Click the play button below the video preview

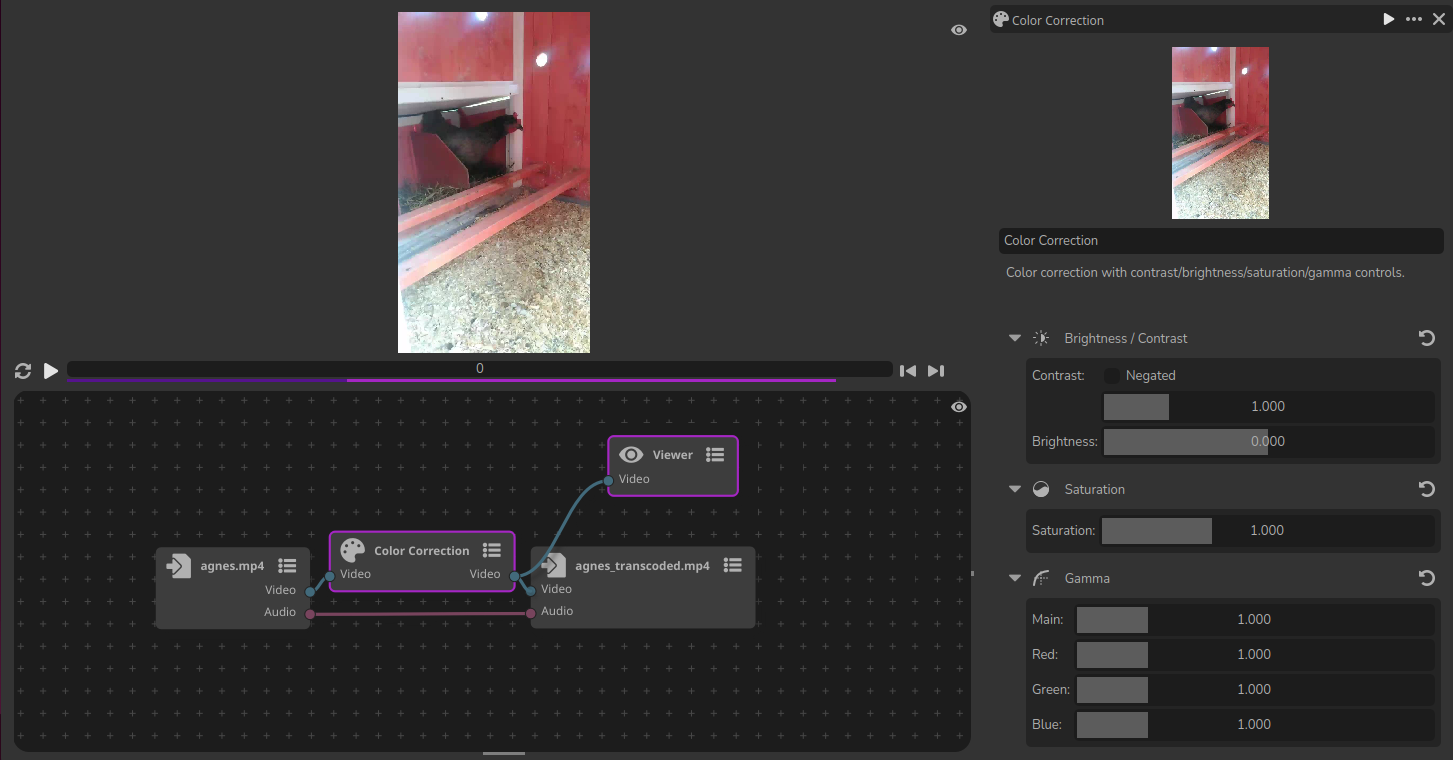[x=51, y=371]
